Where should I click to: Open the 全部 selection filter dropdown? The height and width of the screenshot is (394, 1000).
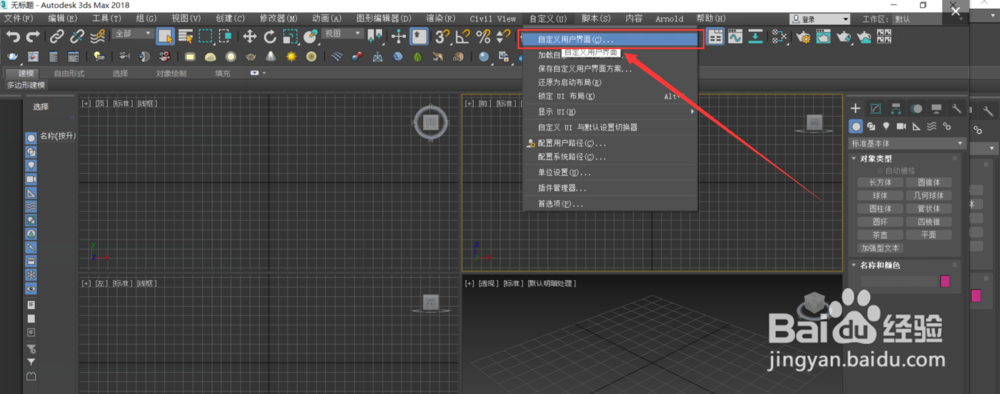(133, 33)
